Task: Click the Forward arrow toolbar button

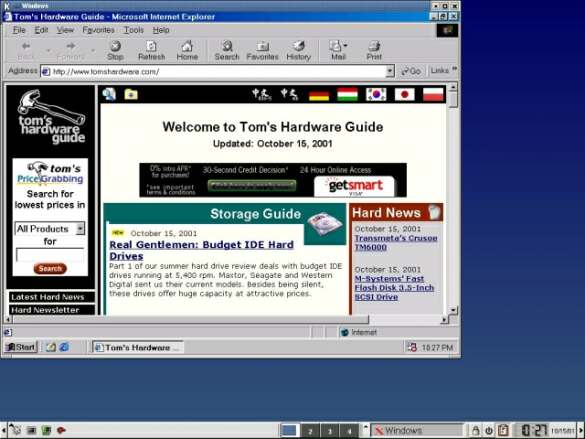Action: click(x=71, y=46)
